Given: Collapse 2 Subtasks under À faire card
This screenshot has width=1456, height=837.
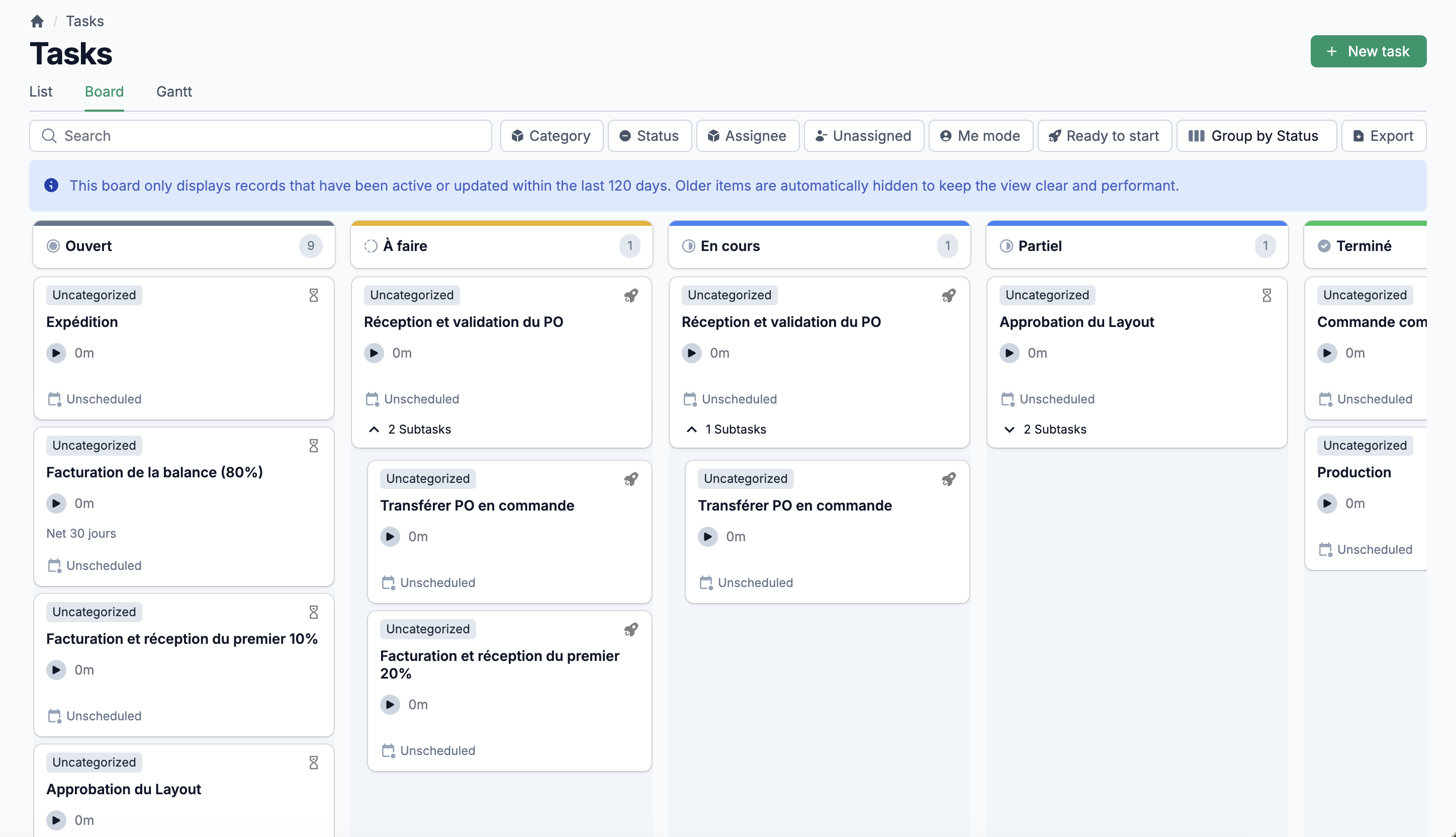Looking at the screenshot, I should [409, 430].
